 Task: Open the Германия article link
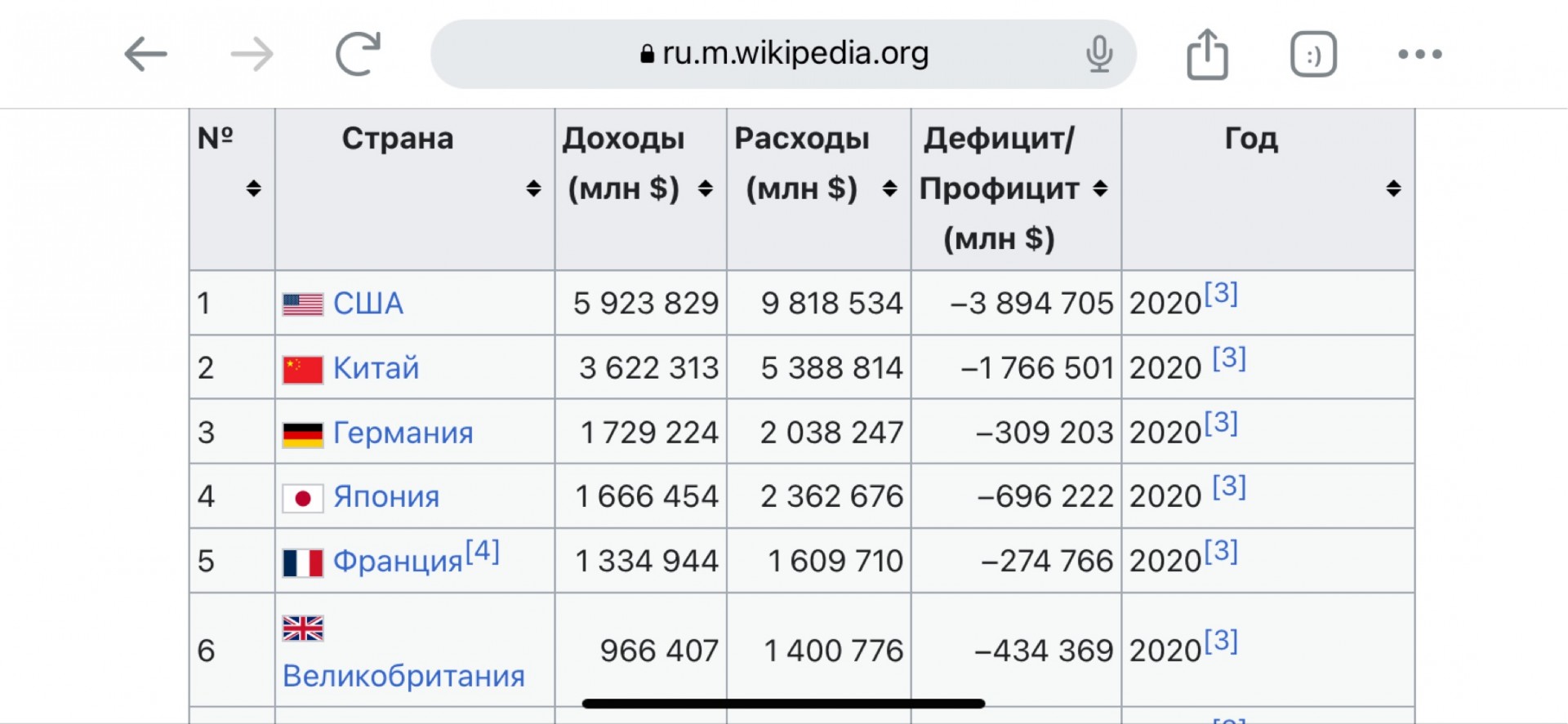pyautogui.click(x=403, y=433)
